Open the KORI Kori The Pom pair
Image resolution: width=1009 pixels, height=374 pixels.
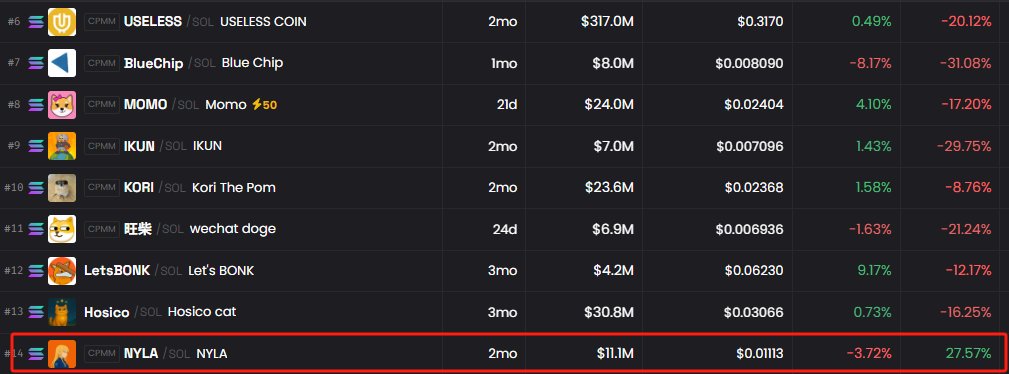[x=199, y=187]
